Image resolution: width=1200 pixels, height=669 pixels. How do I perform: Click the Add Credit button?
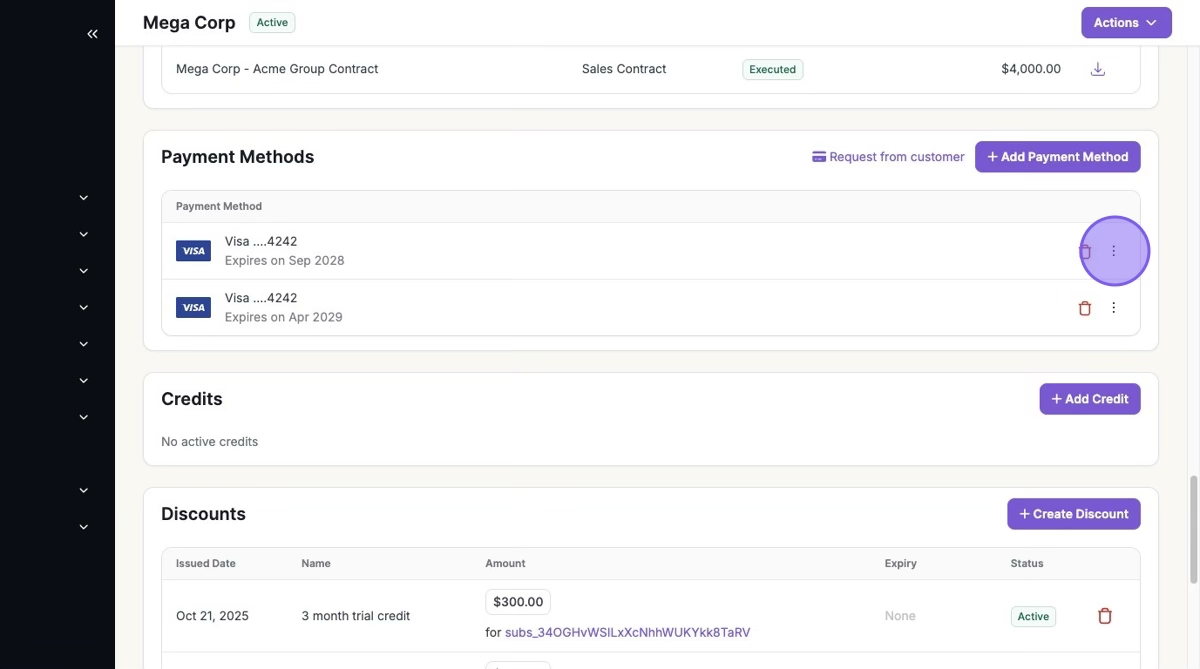1090,399
